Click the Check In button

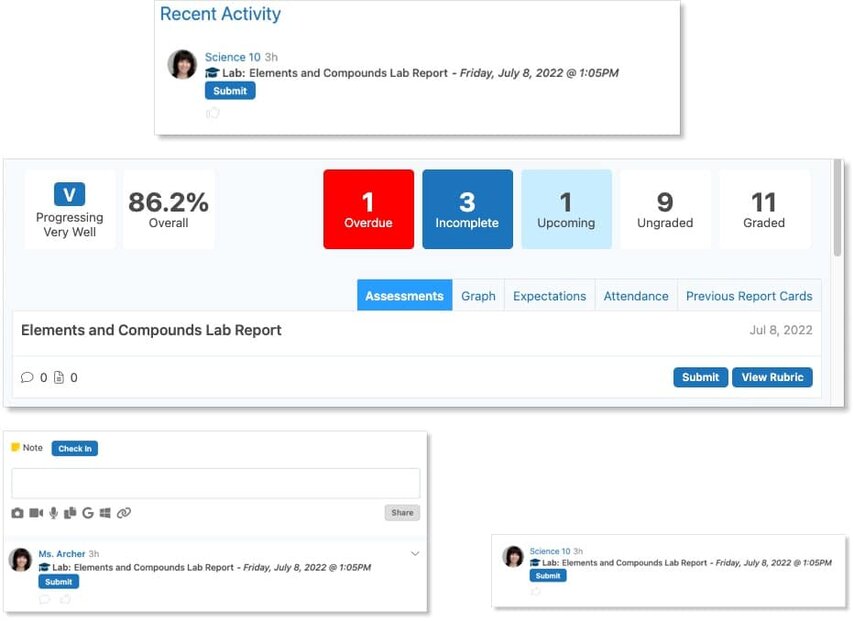click(75, 449)
